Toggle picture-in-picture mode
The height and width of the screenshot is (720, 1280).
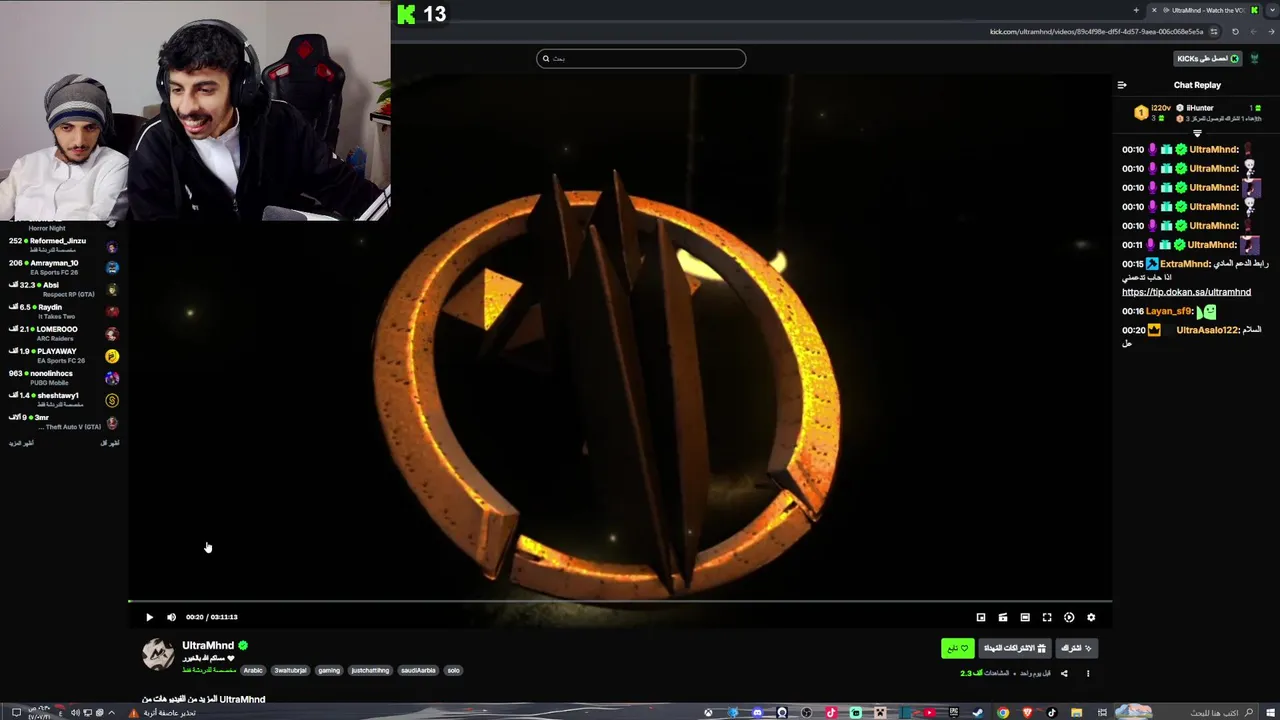click(x=981, y=617)
